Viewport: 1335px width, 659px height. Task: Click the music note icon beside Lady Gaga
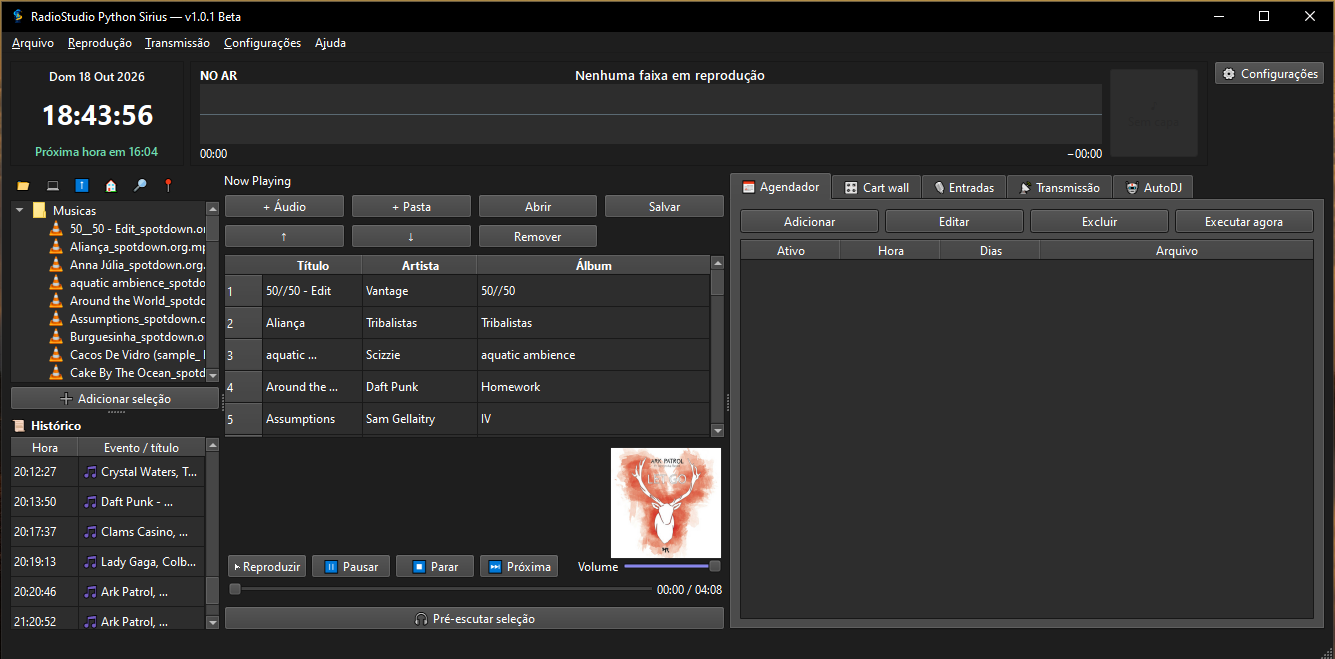(x=90, y=562)
